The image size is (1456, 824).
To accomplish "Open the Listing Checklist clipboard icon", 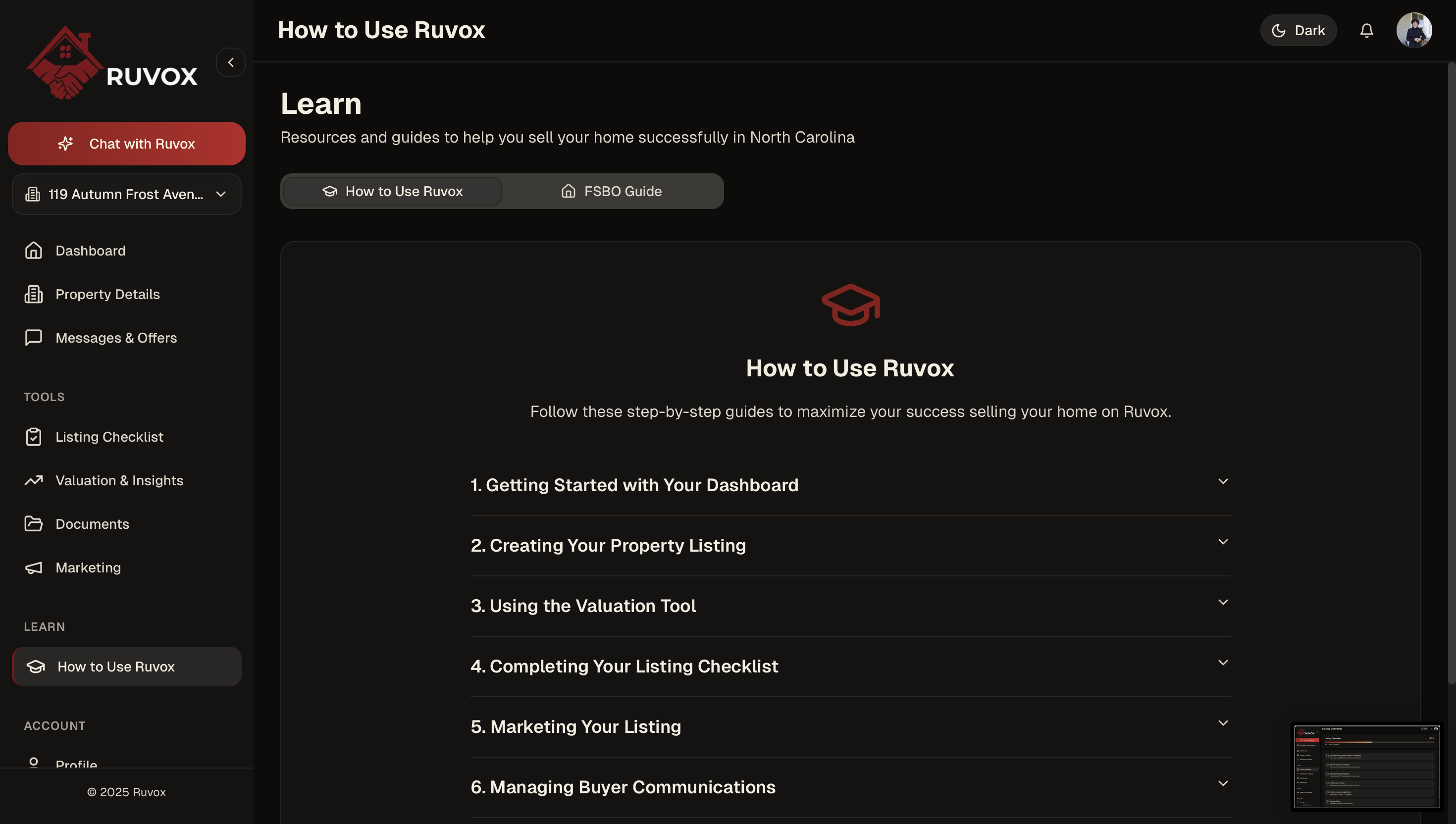I will [x=33, y=436].
